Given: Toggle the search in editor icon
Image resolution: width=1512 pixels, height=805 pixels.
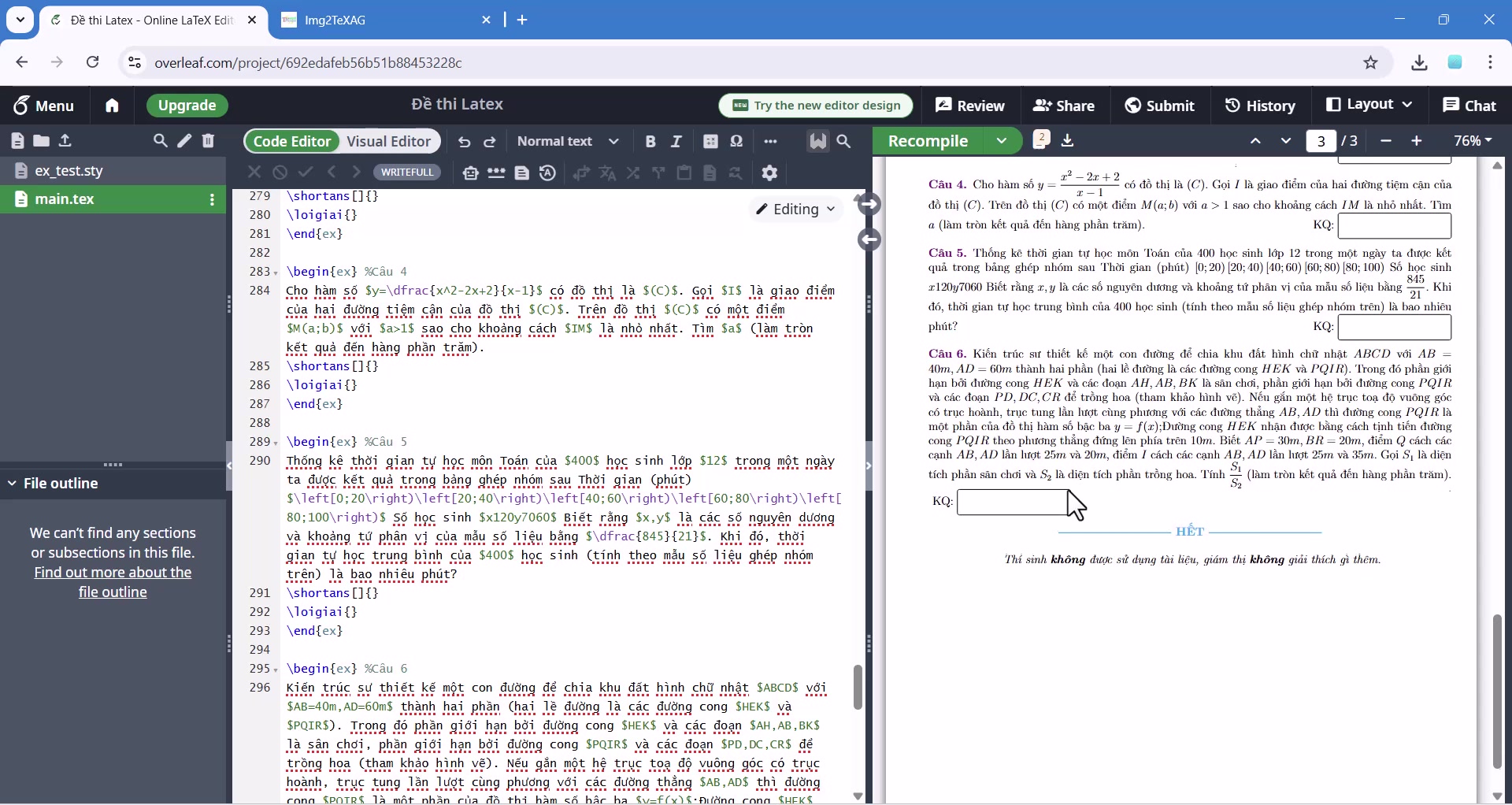Looking at the screenshot, I should (x=843, y=141).
